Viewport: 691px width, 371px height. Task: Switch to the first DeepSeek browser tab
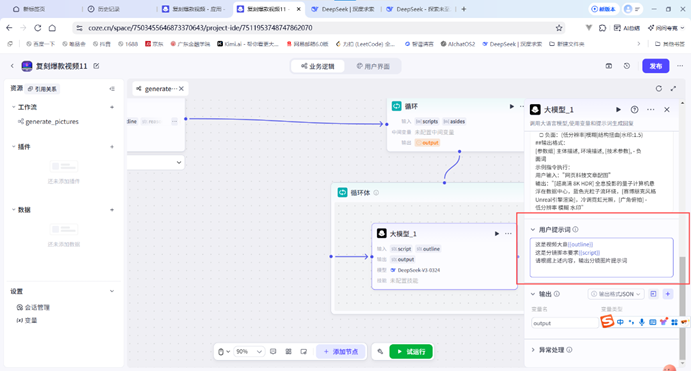coord(343,9)
